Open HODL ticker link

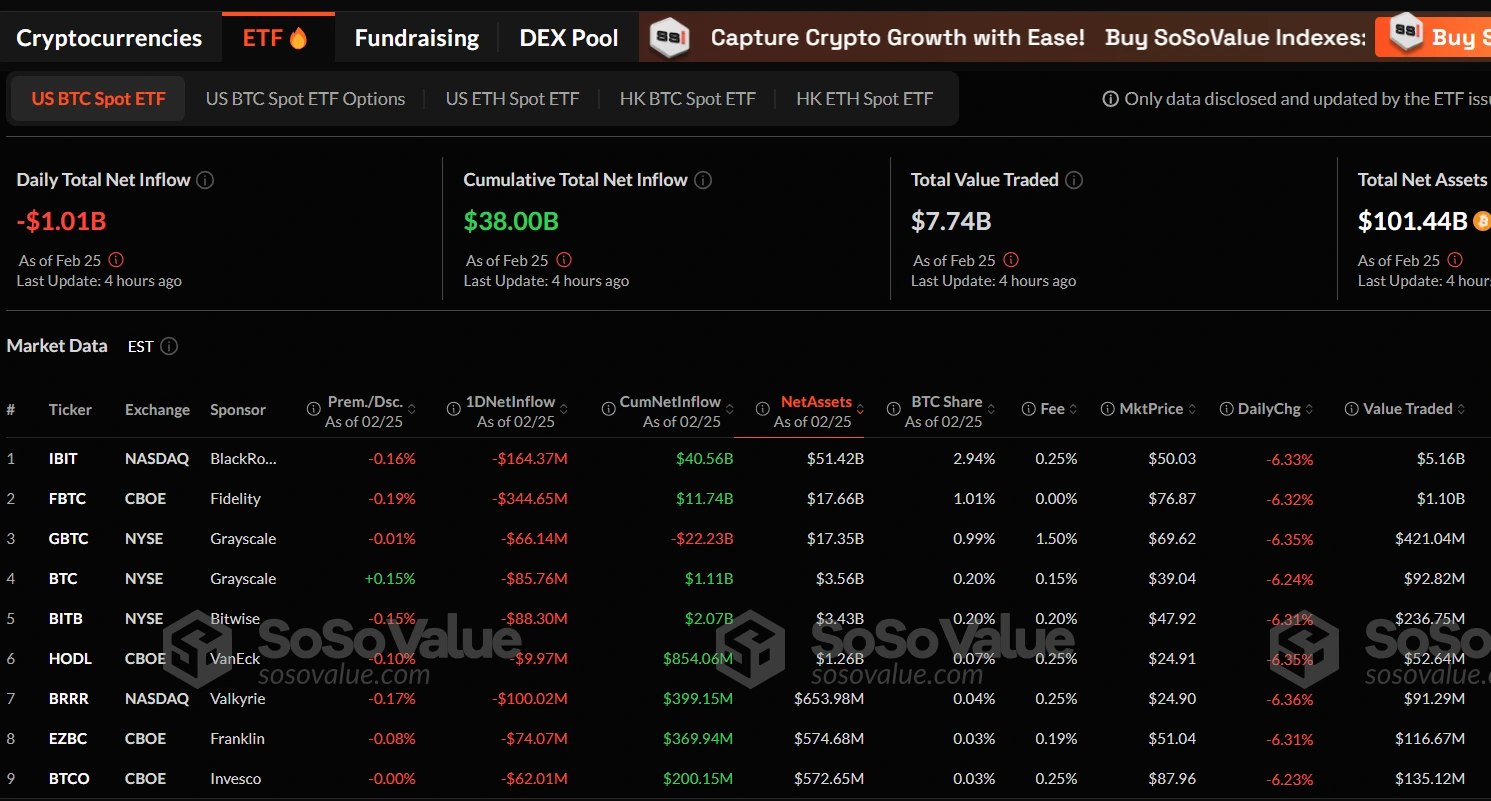(70, 659)
